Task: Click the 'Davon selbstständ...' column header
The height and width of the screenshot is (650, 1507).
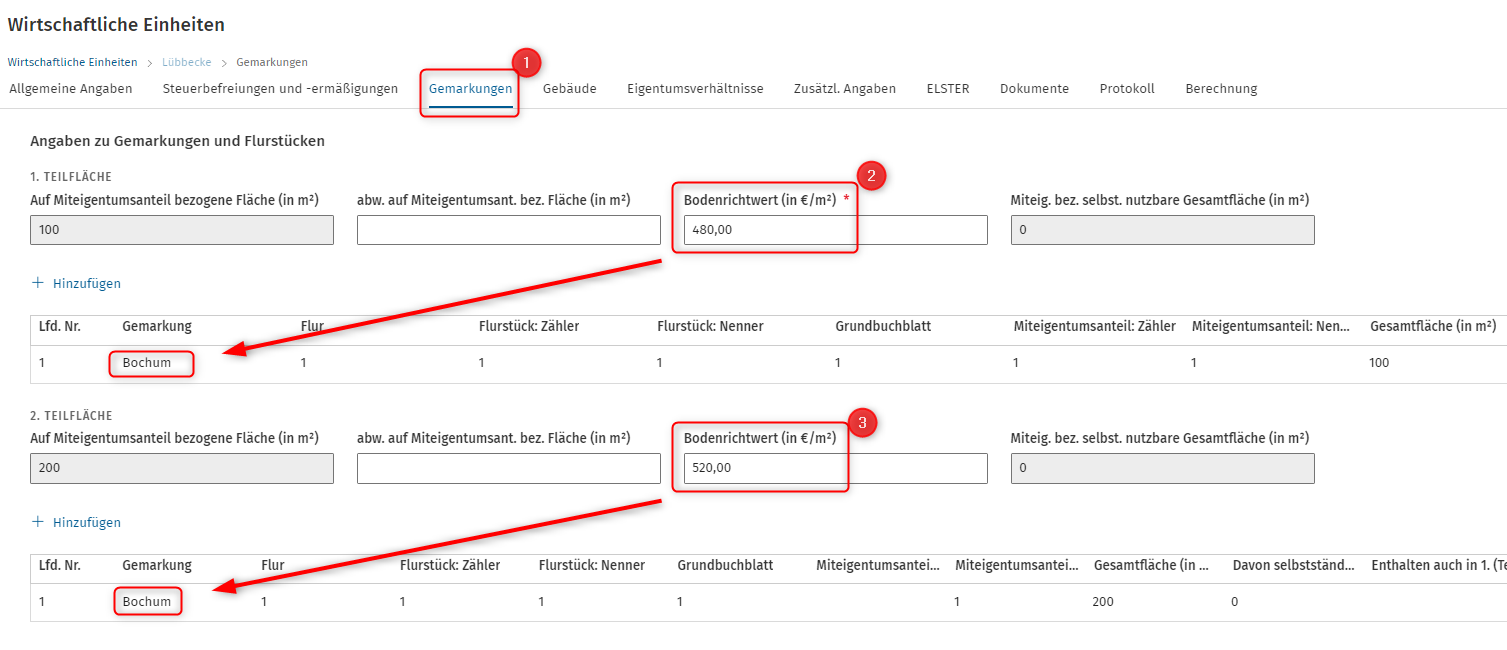Action: point(1293,566)
